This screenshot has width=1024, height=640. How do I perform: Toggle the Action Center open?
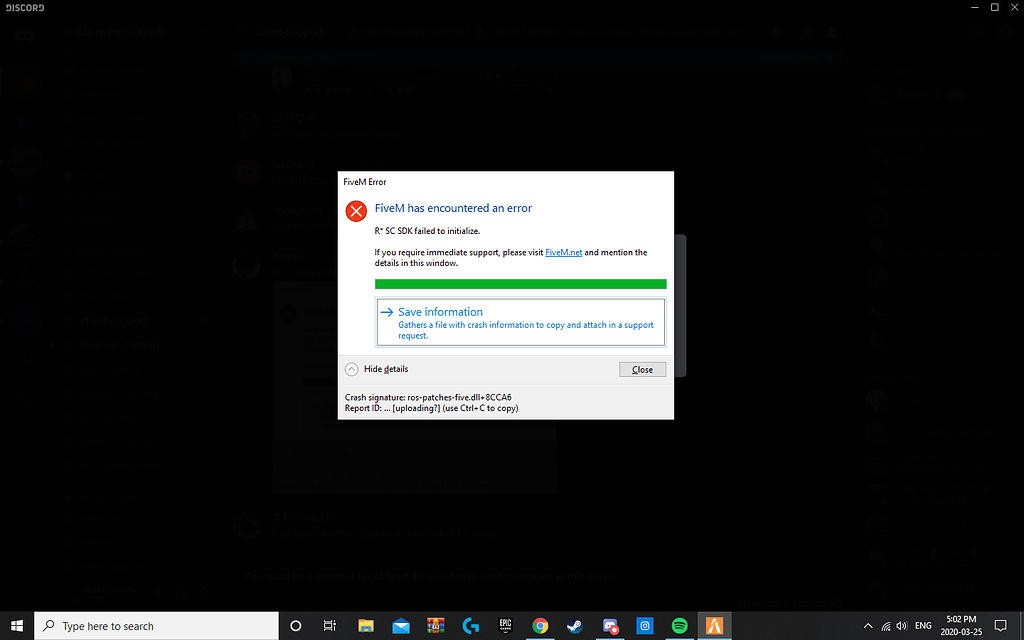(x=1000, y=626)
